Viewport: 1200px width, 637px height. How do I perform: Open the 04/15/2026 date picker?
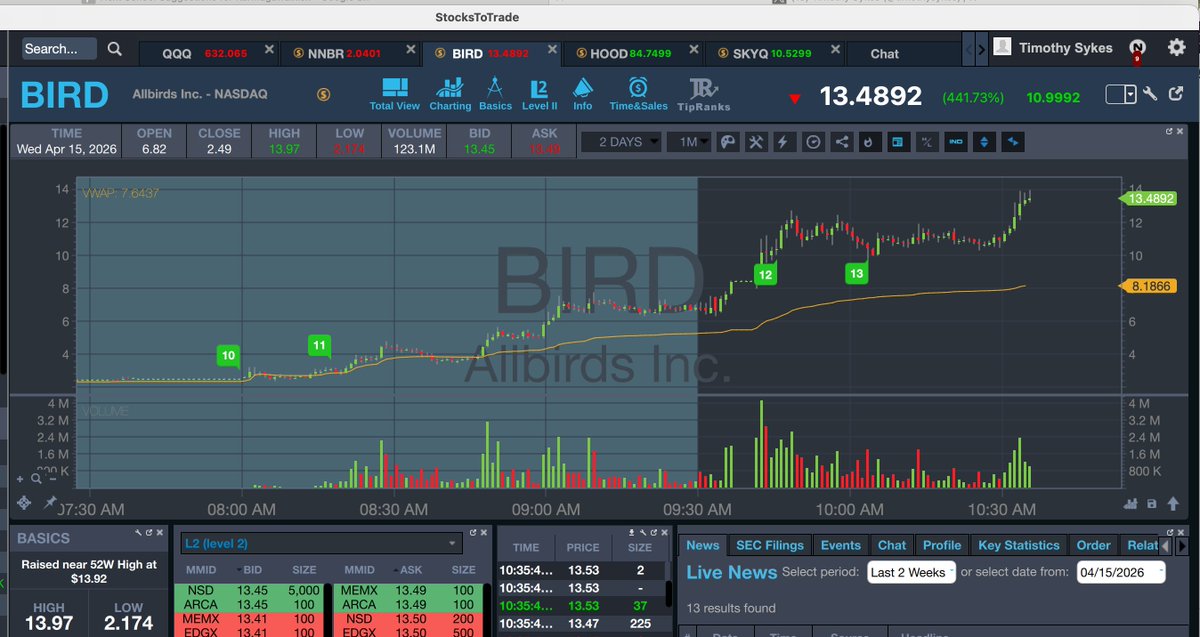1120,573
